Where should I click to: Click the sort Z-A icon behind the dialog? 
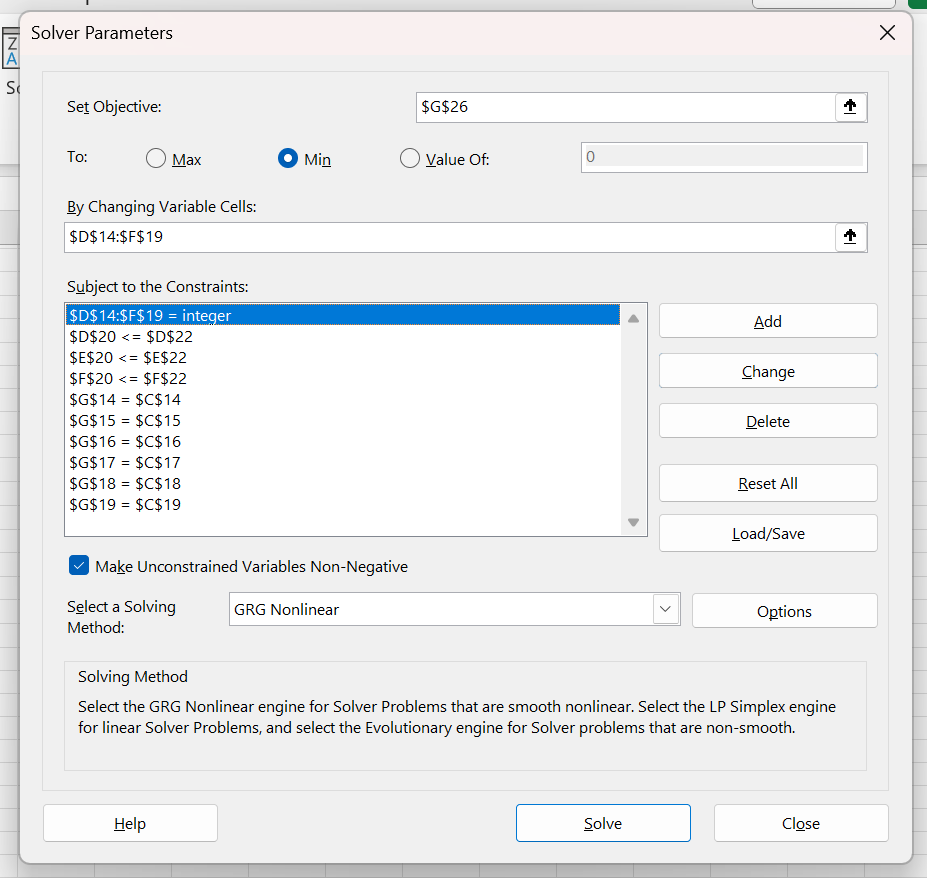(11, 50)
